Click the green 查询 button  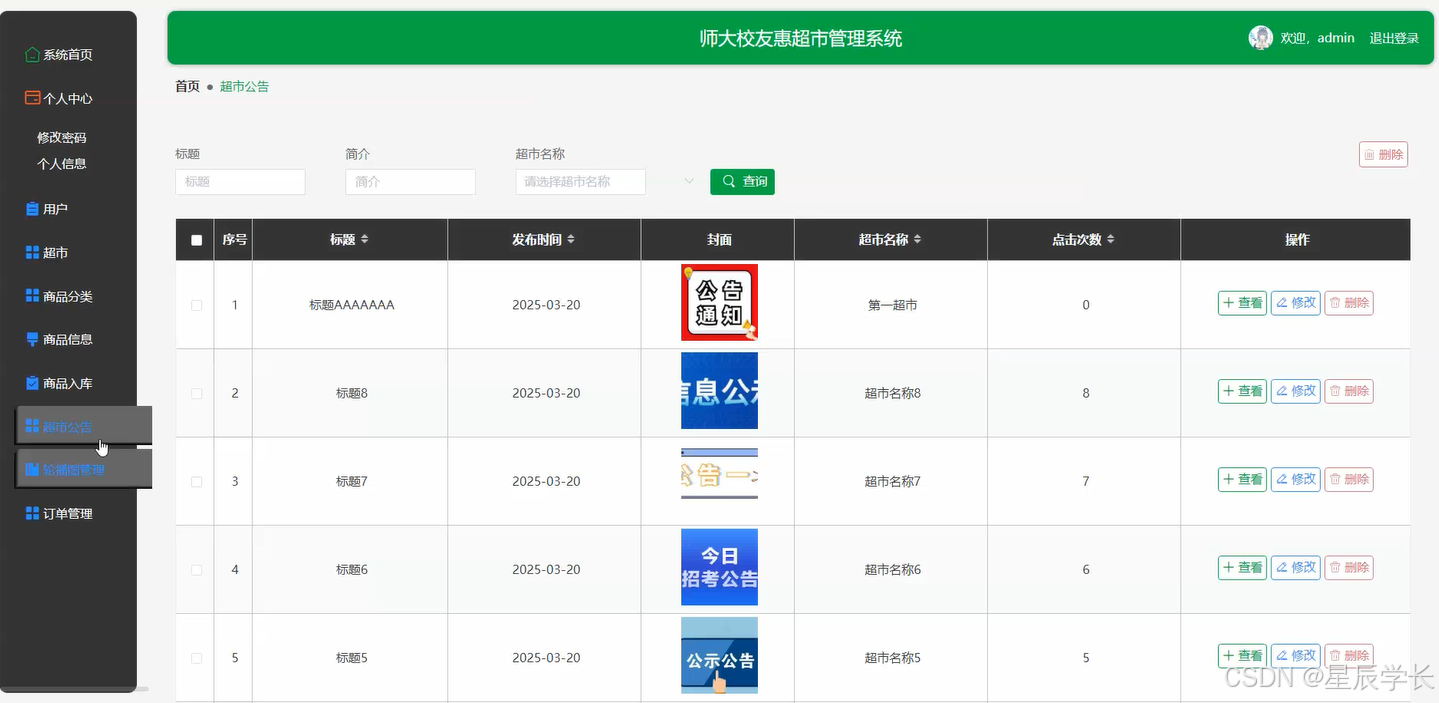pos(742,181)
